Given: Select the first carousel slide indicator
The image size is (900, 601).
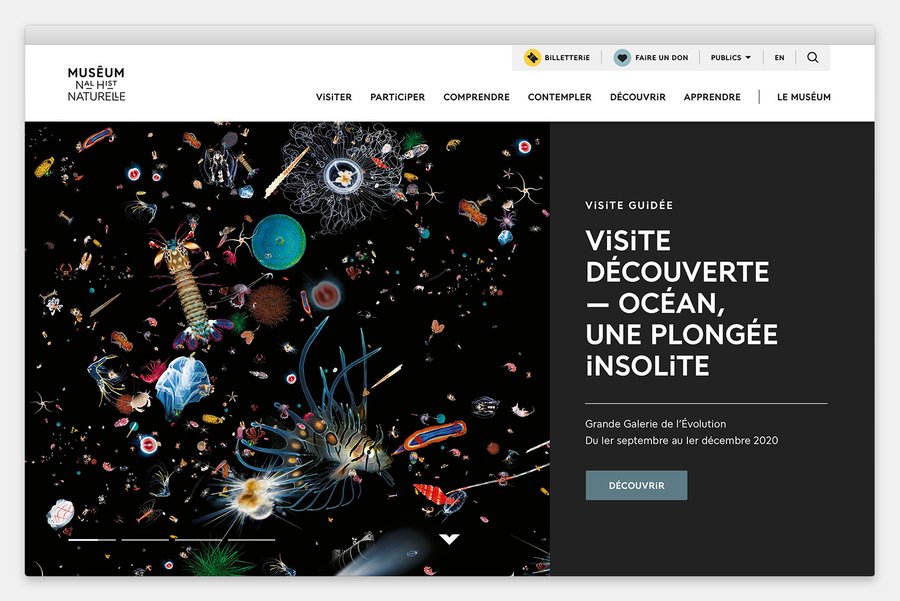Looking at the screenshot, I should pos(92,540).
